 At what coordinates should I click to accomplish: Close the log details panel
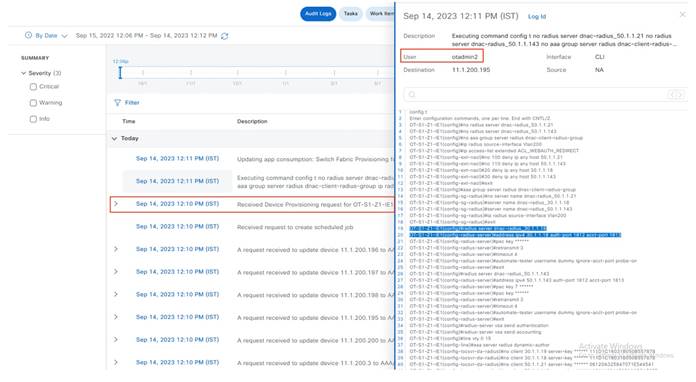tap(683, 15)
